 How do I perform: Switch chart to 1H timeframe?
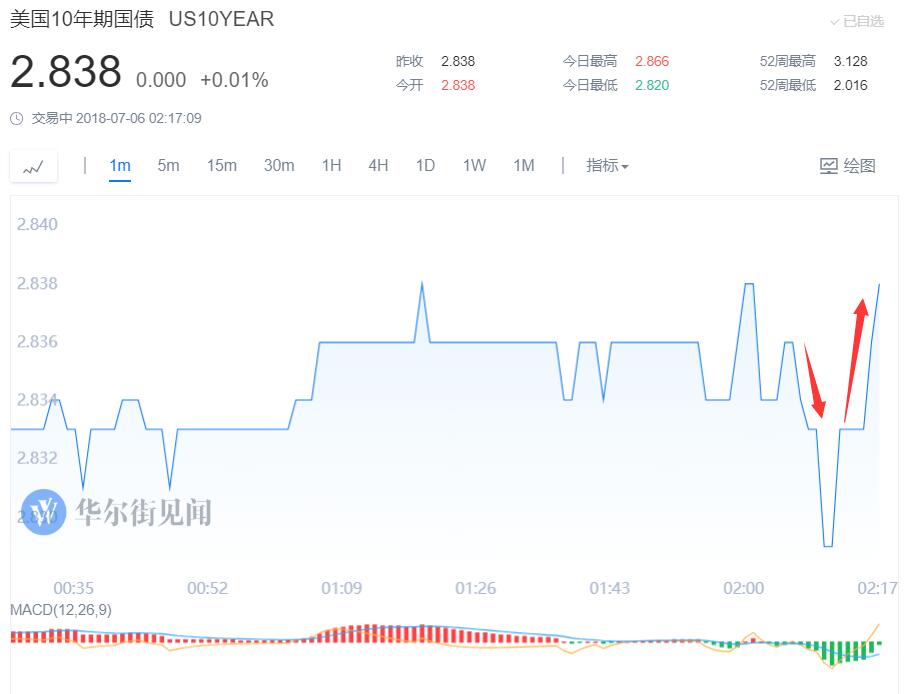click(x=332, y=166)
